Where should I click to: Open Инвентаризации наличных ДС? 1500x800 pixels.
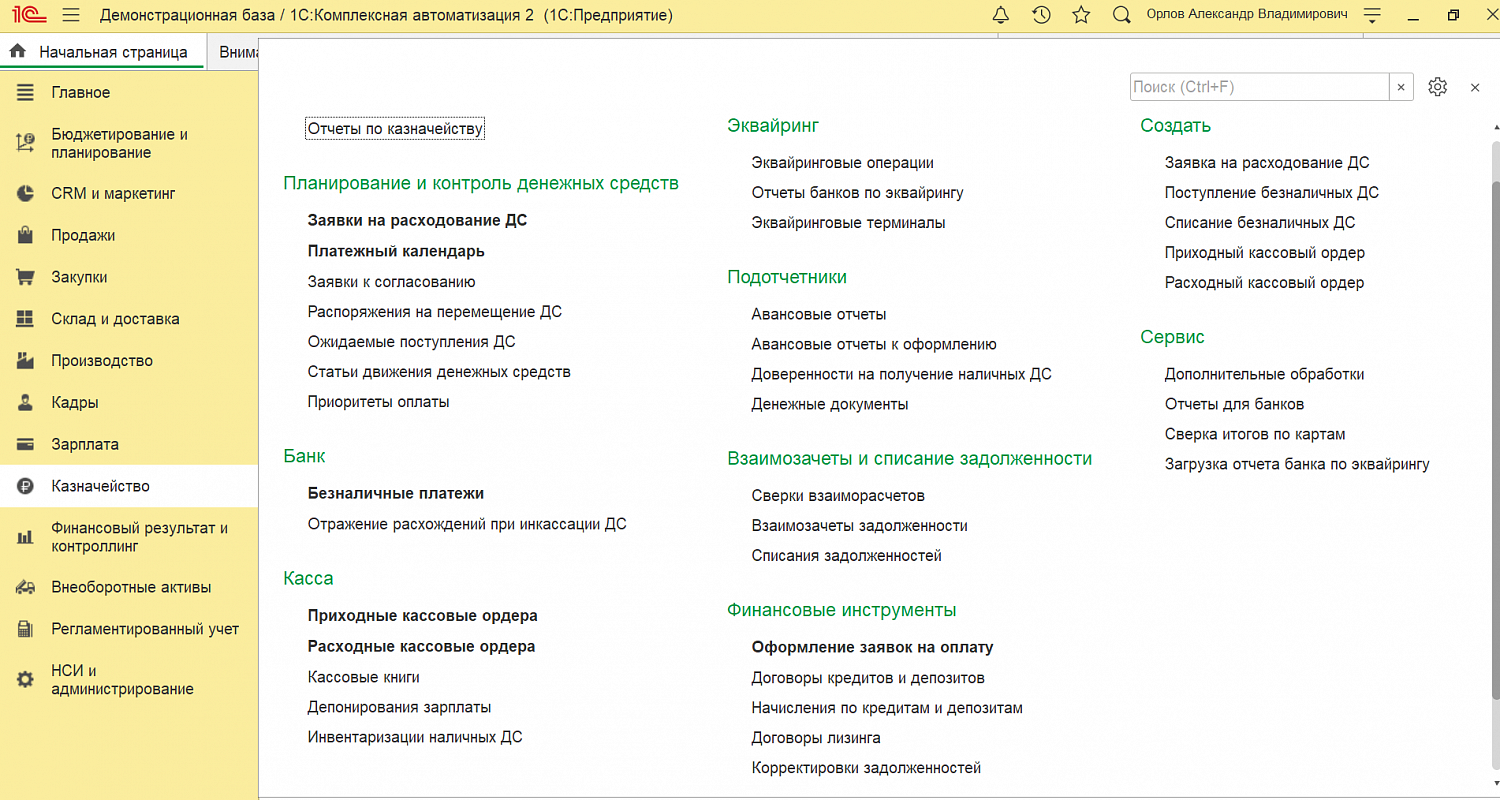(x=415, y=737)
